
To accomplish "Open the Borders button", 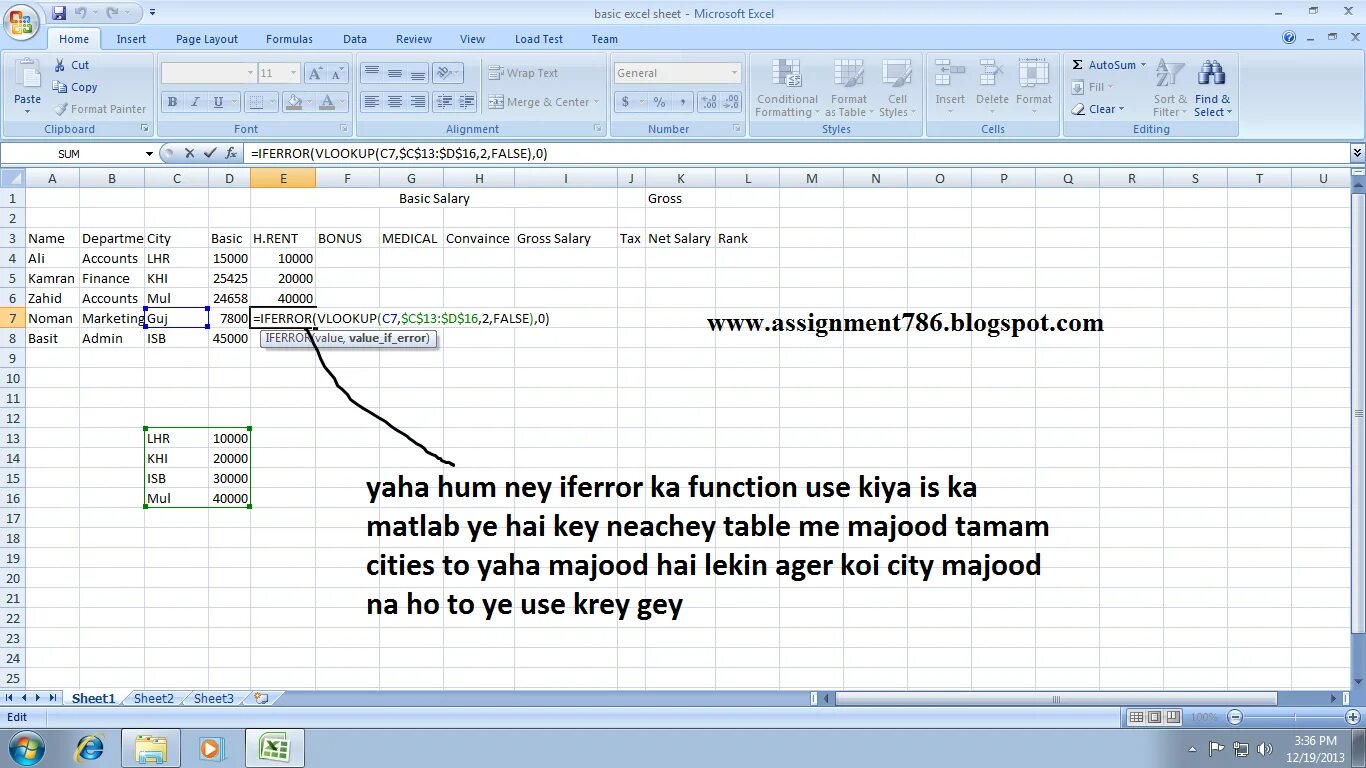I will (x=255, y=102).
